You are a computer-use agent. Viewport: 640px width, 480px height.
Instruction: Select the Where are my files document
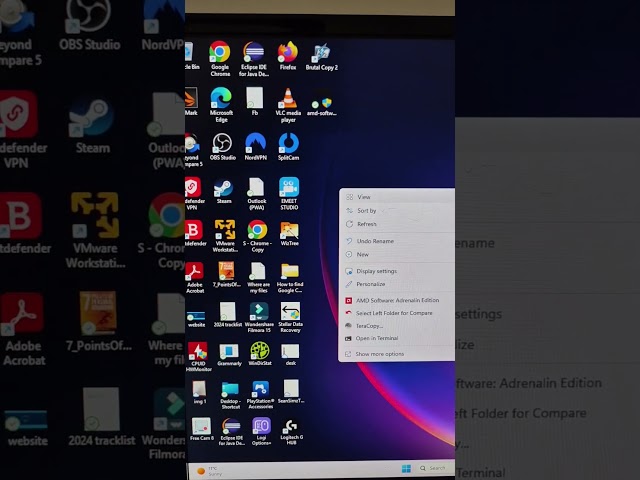pos(258,278)
